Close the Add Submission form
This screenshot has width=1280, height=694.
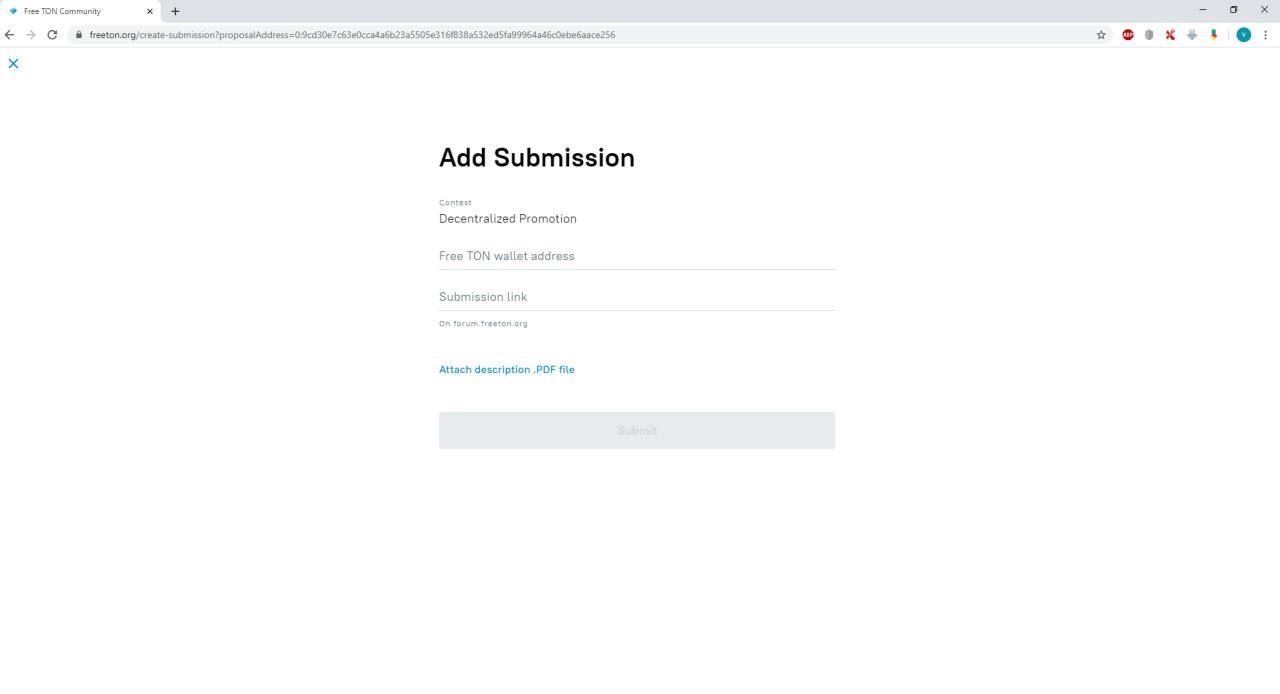click(x=13, y=63)
